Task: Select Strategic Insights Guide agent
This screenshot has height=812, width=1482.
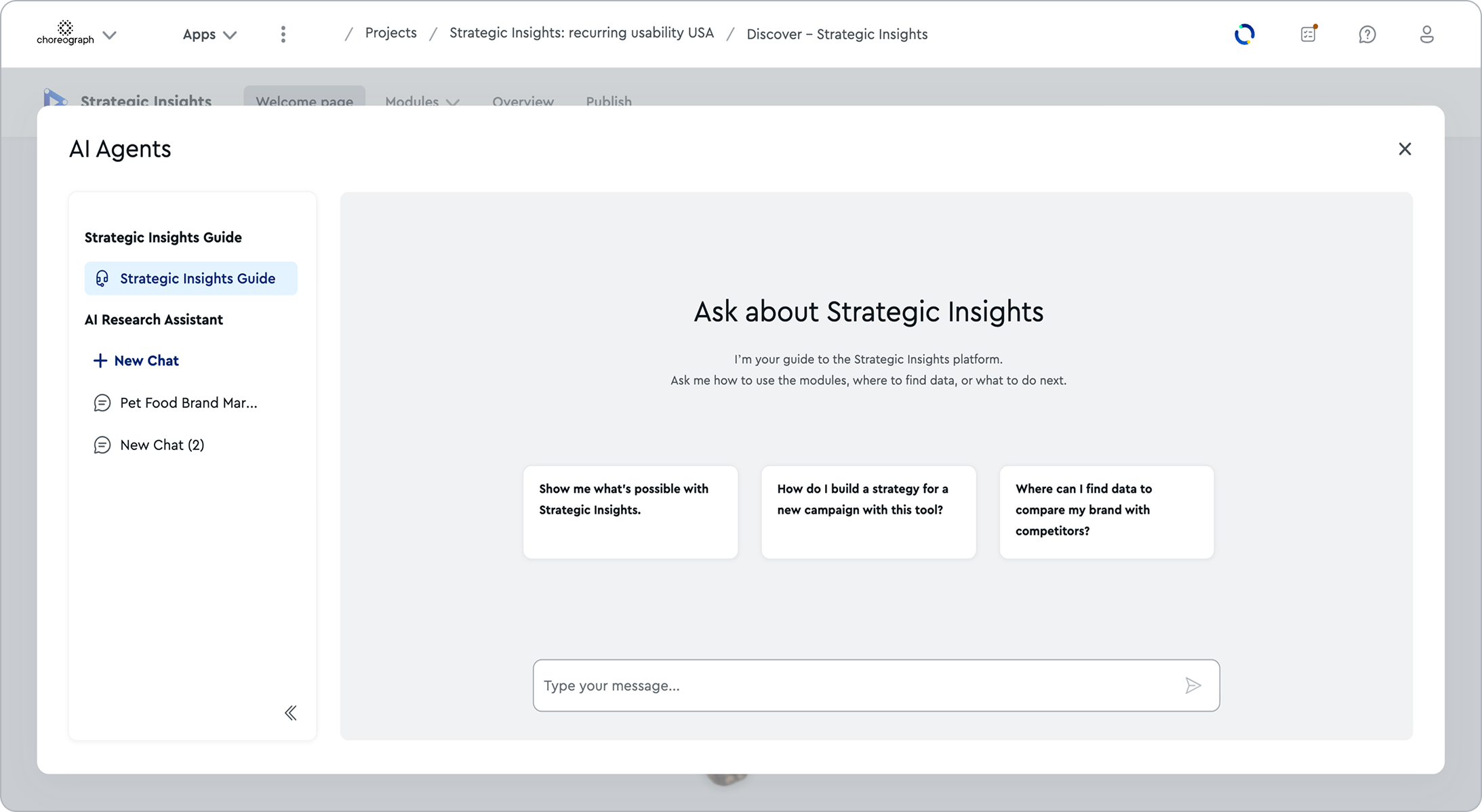Action: [191, 279]
